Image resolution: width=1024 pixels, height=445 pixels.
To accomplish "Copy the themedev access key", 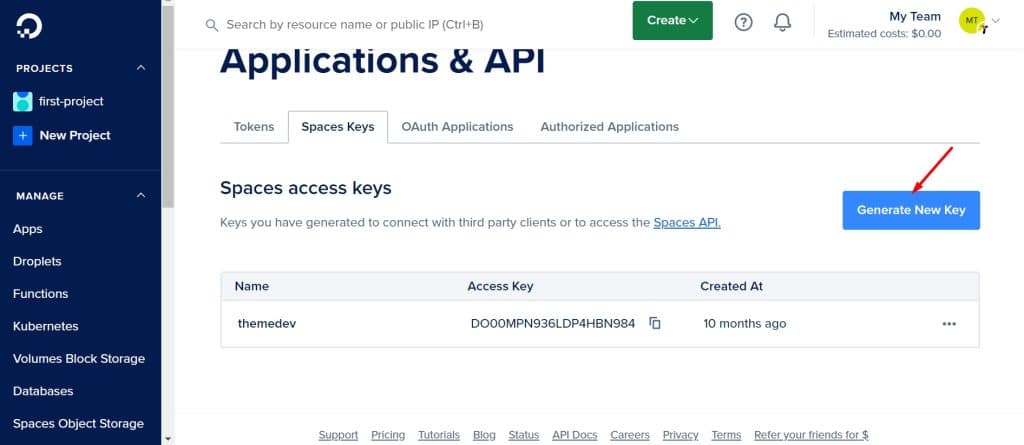I will coord(655,323).
